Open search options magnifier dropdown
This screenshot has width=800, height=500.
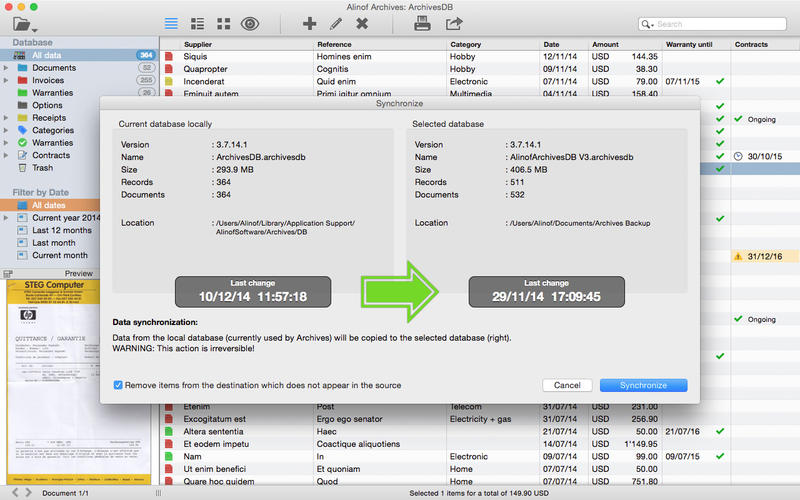coord(647,24)
